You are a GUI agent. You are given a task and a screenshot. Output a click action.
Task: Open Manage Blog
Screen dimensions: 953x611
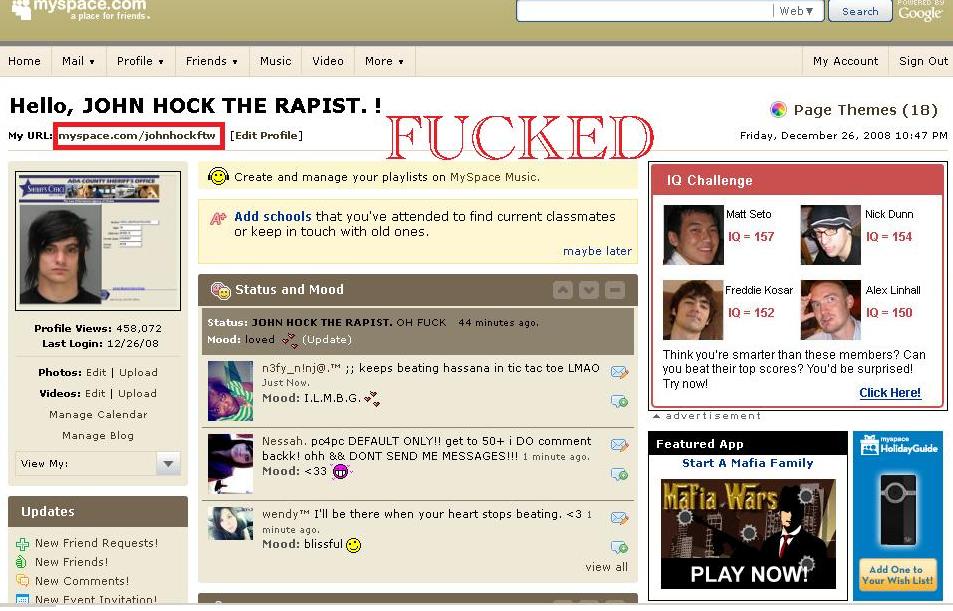coord(98,436)
